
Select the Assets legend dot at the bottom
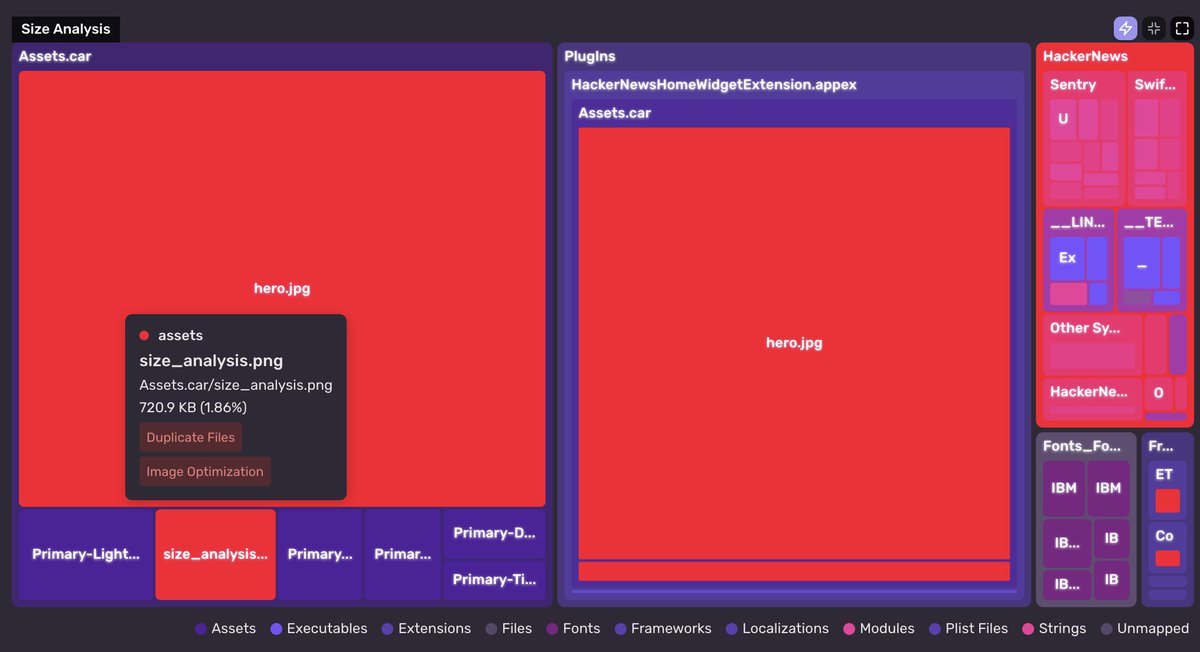pyautogui.click(x=198, y=628)
